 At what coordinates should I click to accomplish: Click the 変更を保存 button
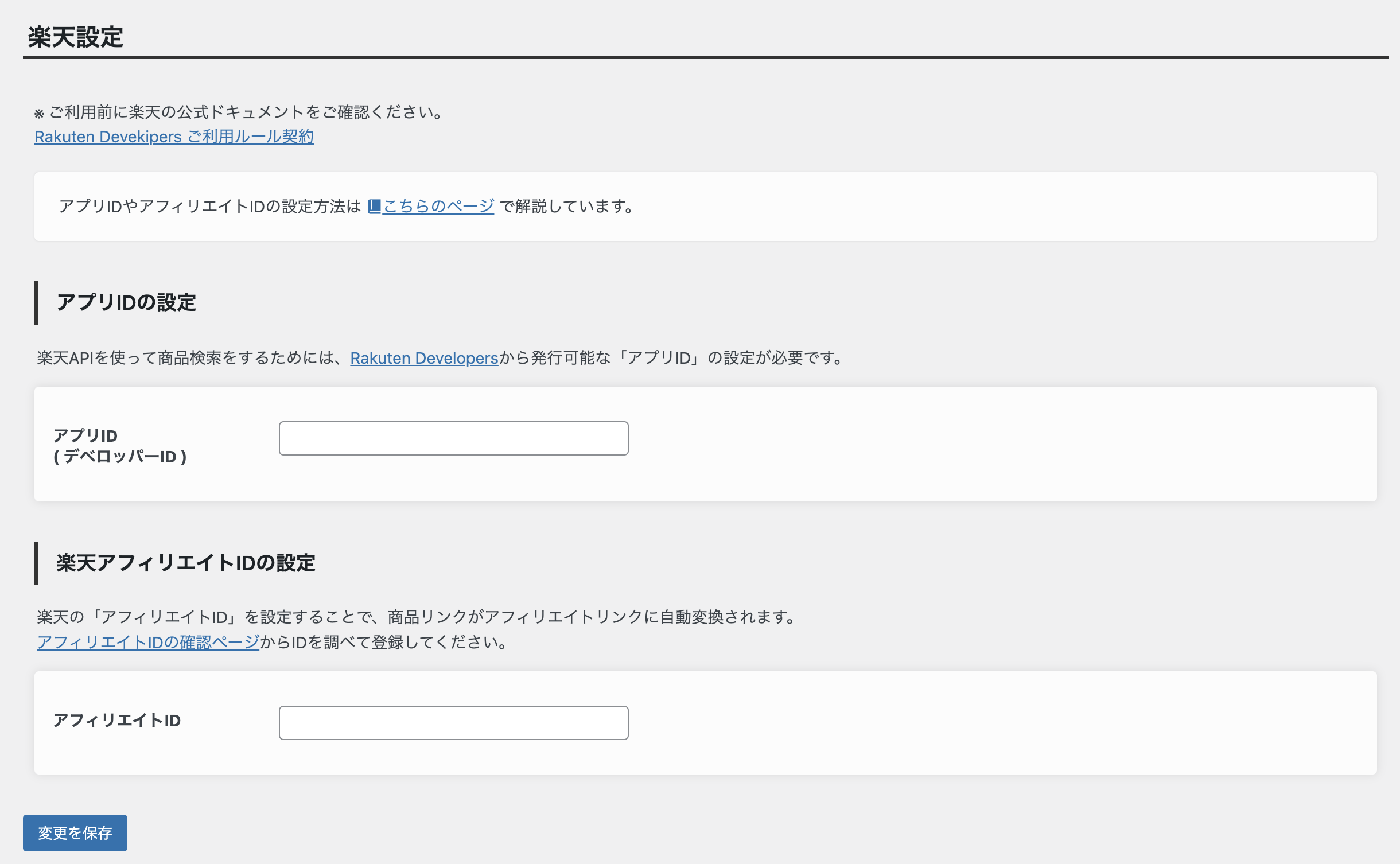pos(75,833)
